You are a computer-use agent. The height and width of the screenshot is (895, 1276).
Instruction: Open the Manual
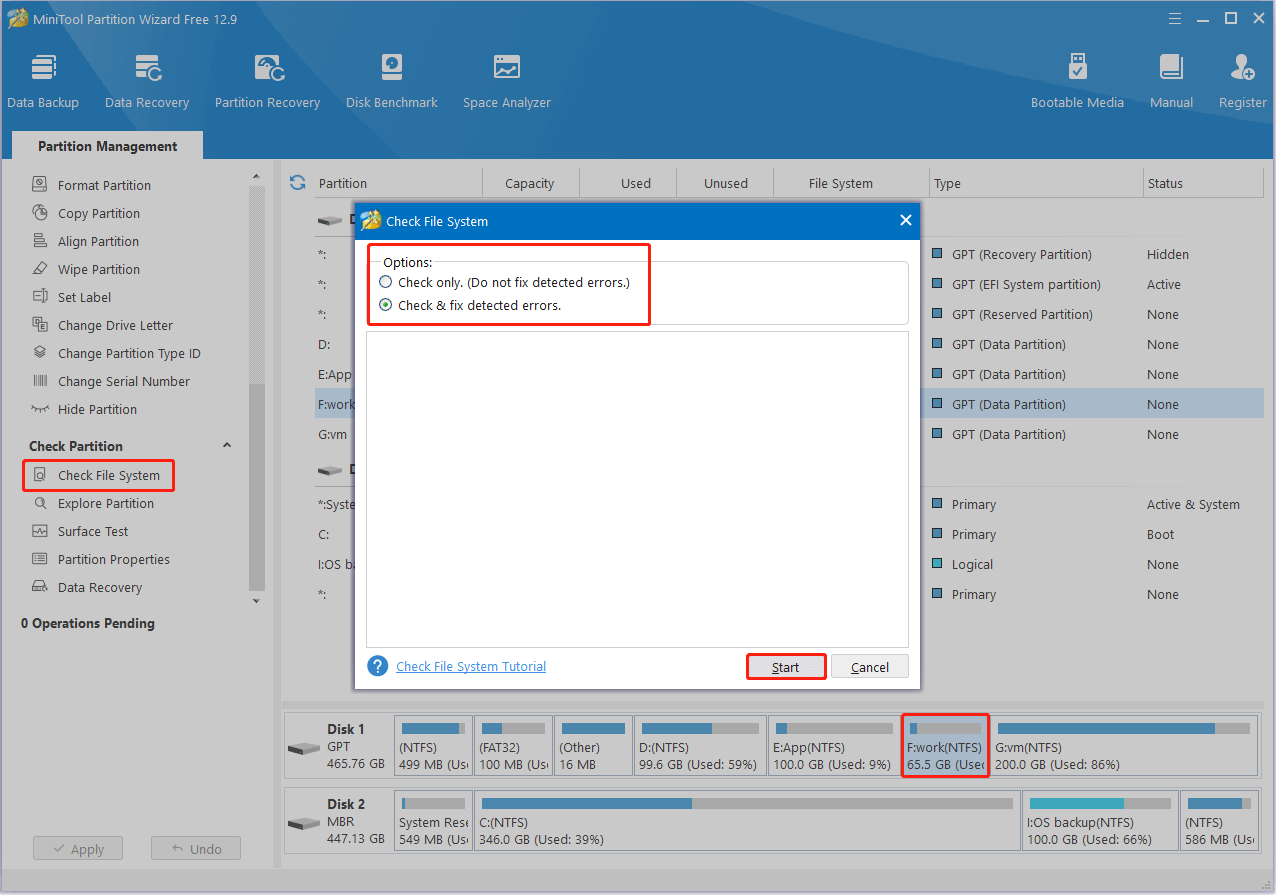1170,78
